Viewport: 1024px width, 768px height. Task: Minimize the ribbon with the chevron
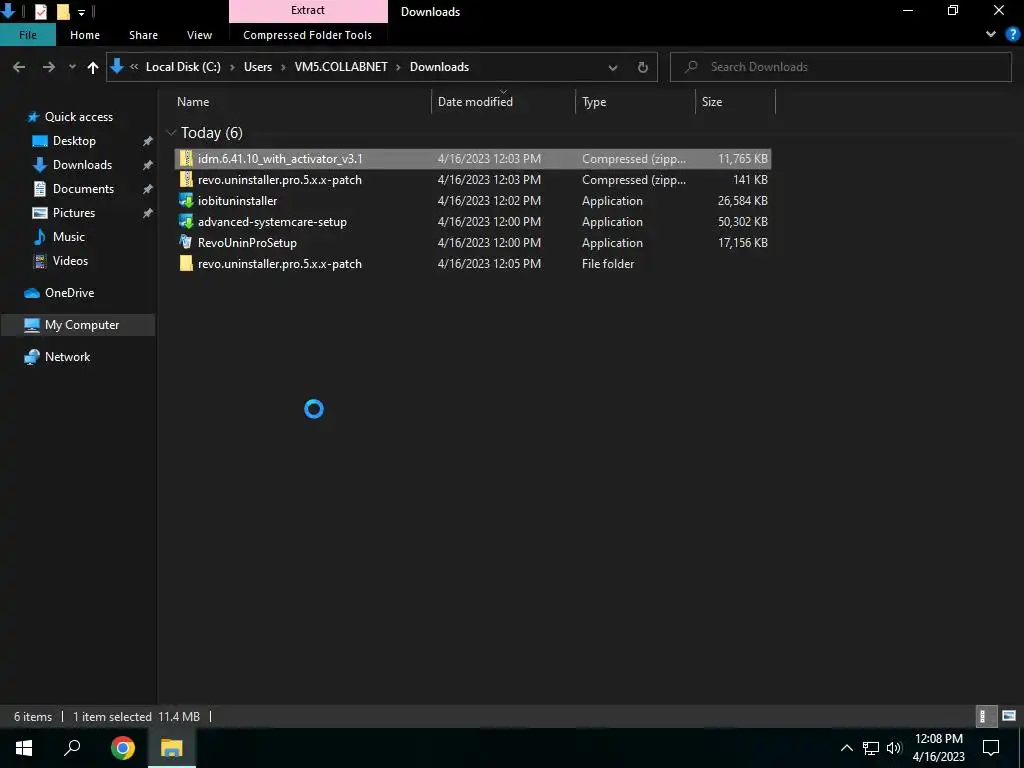coord(991,35)
